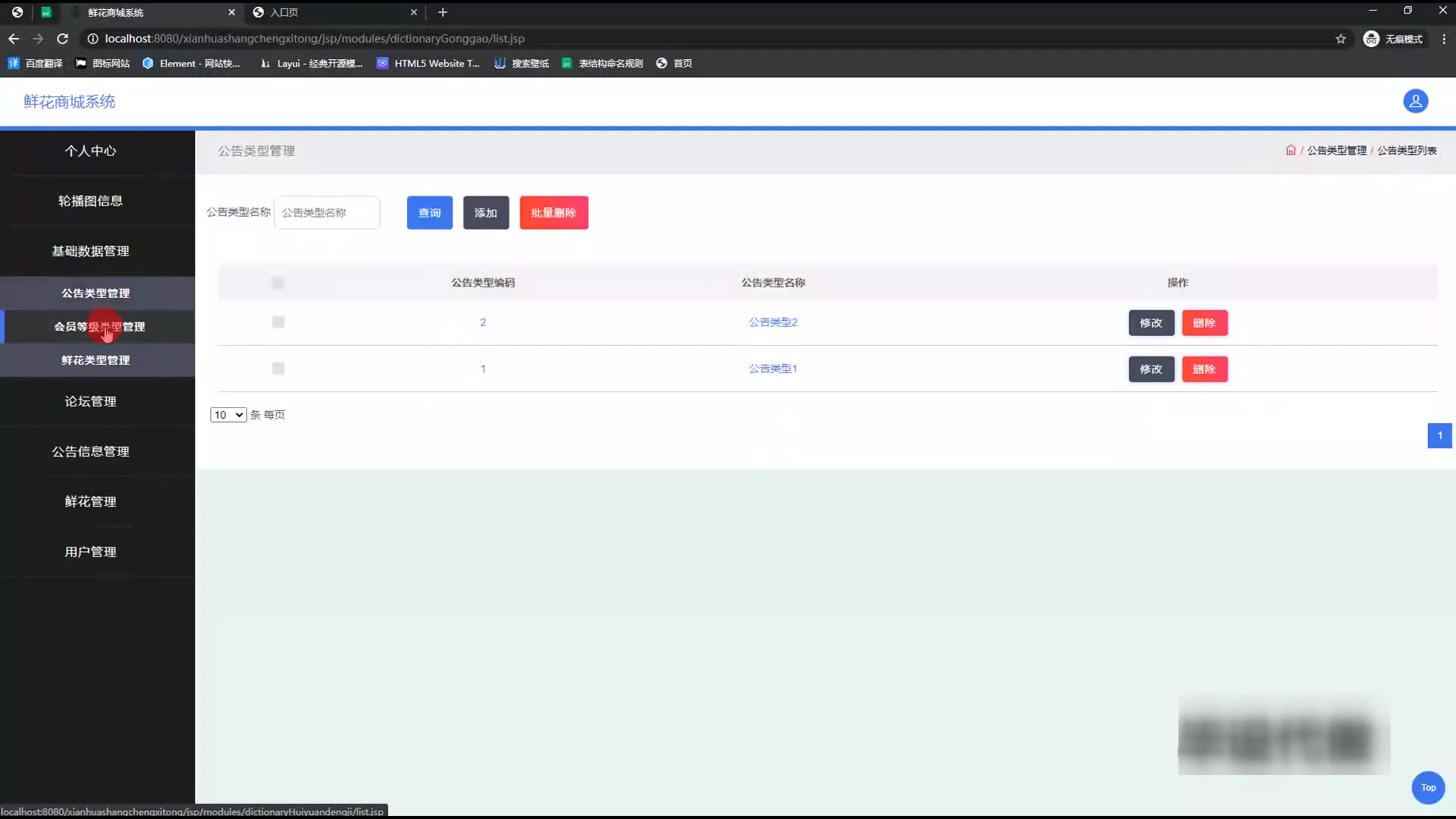Expand 用户管理 sidebar menu
Viewport: 1456px width, 819px height.
point(90,551)
